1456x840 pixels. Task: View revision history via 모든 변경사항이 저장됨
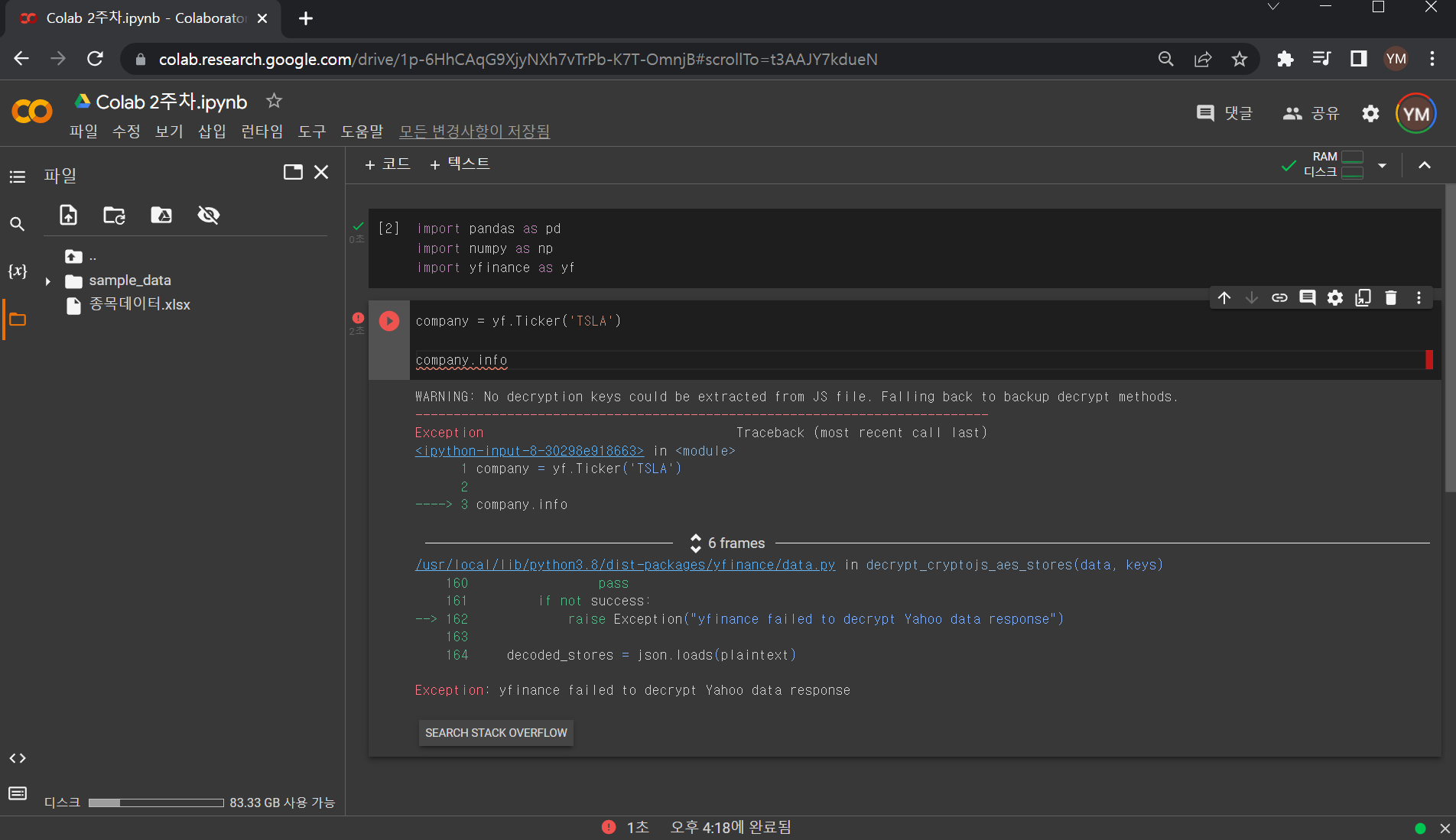pyautogui.click(x=474, y=131)
